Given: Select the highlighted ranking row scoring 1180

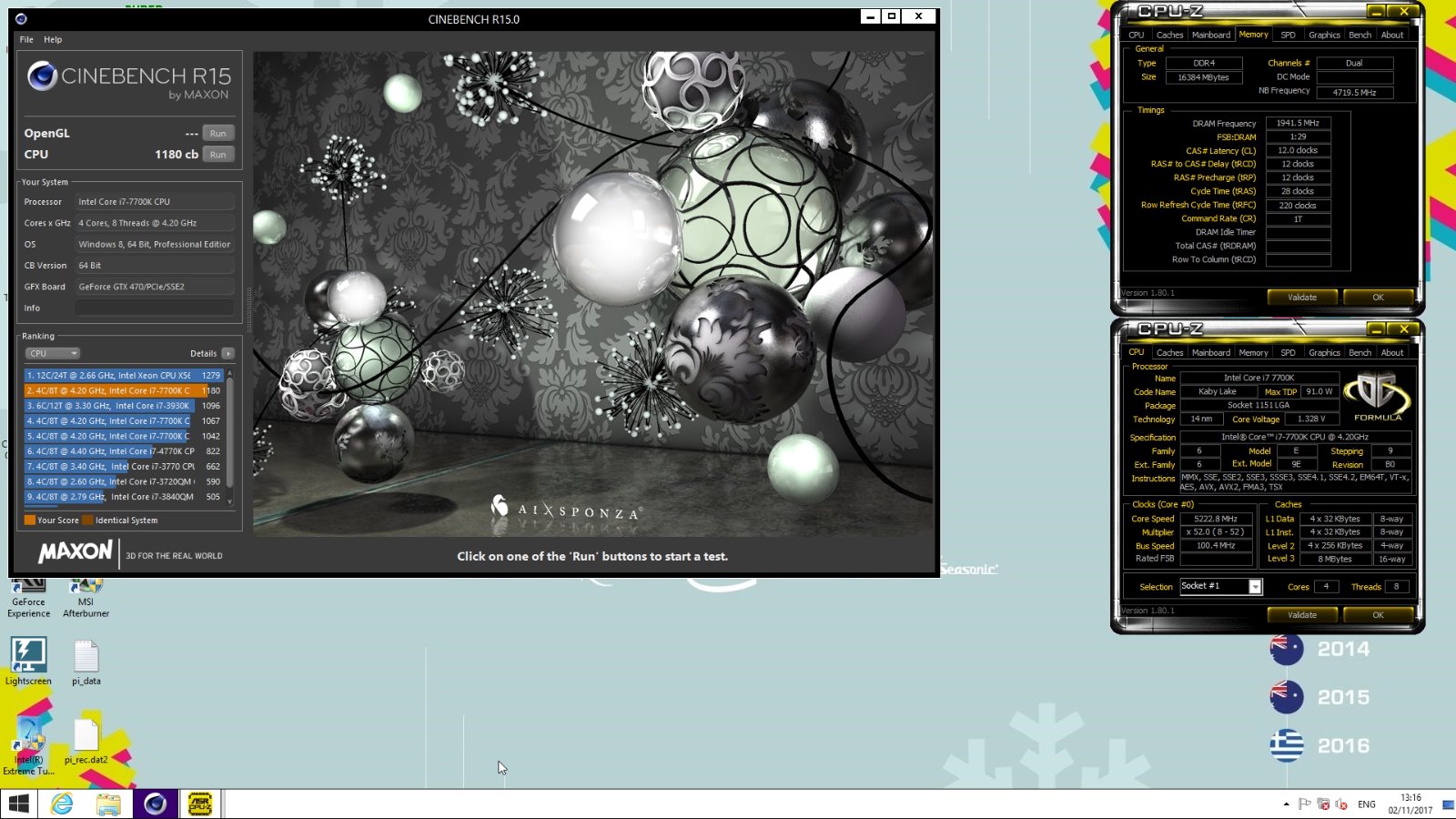Looking at the screenshot, I should (123, 390).
